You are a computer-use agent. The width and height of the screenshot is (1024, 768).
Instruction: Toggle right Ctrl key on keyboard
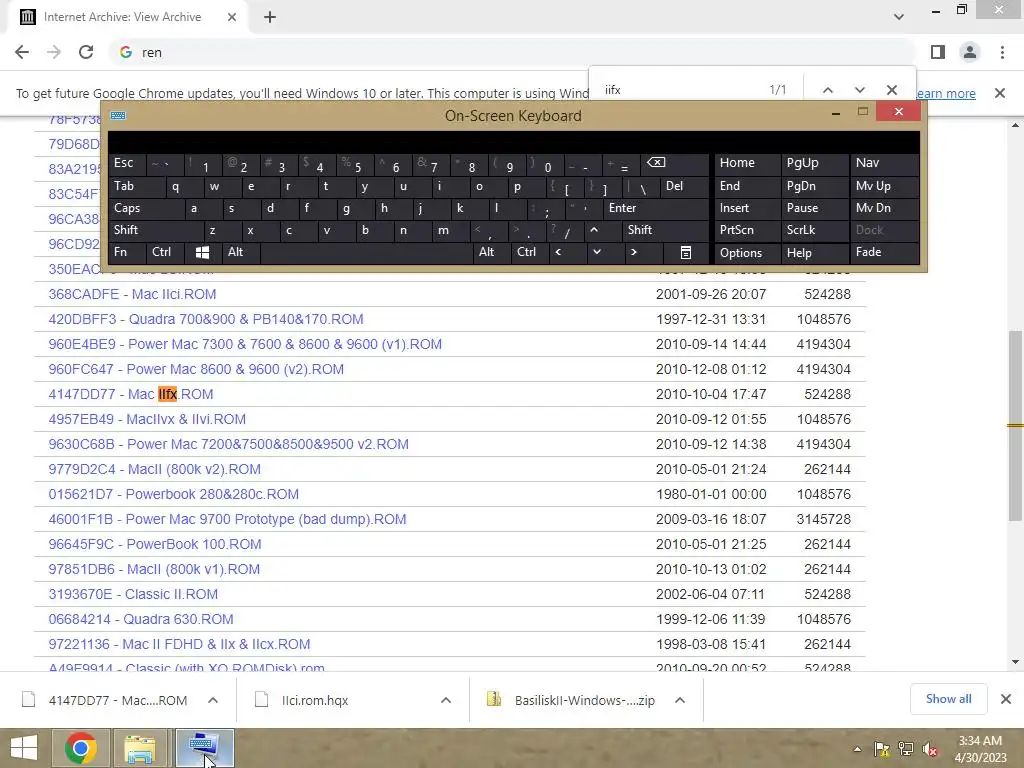pyautogui.click(x=530, y=252)
